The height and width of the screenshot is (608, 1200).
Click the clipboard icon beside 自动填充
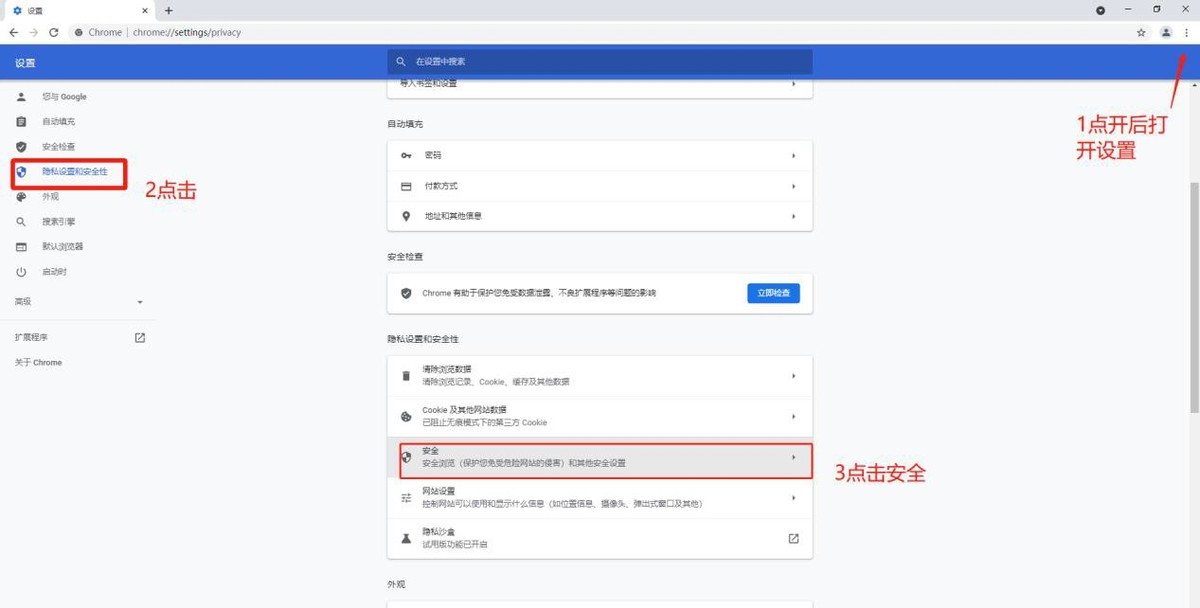(x=21, y=122)
